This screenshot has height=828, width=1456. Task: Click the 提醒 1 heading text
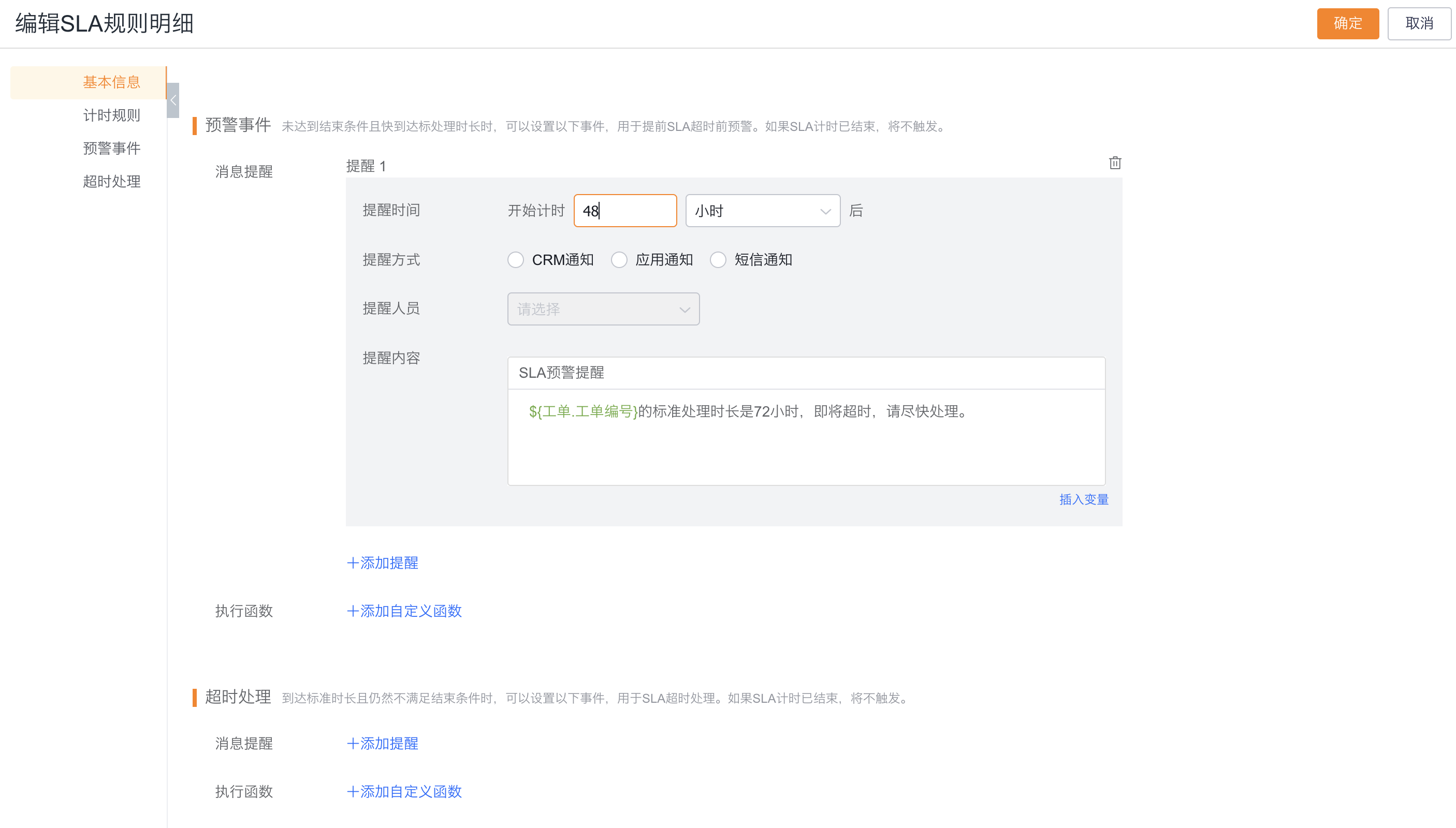(x=366, y=166)
